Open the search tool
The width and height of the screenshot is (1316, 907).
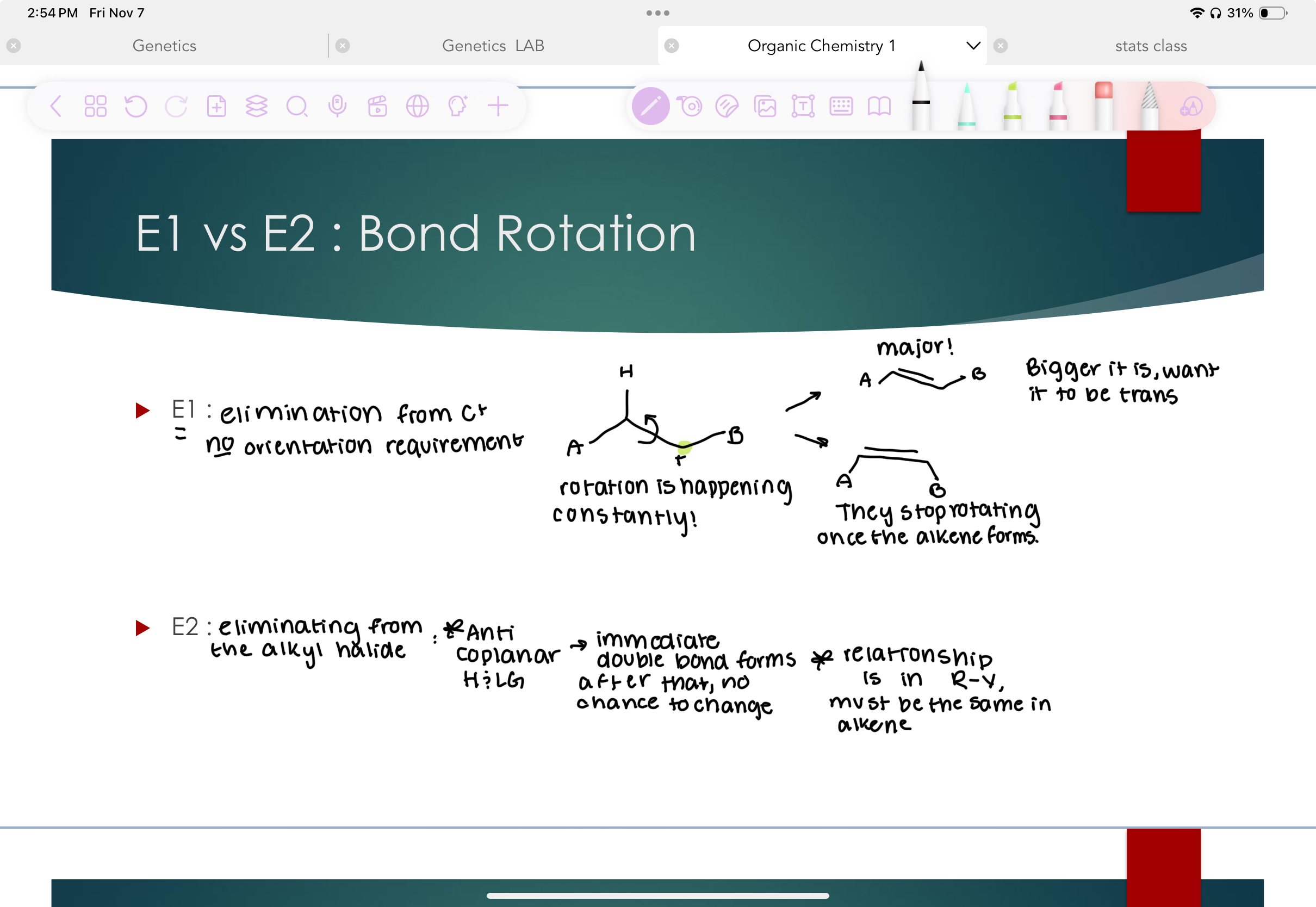298,106
